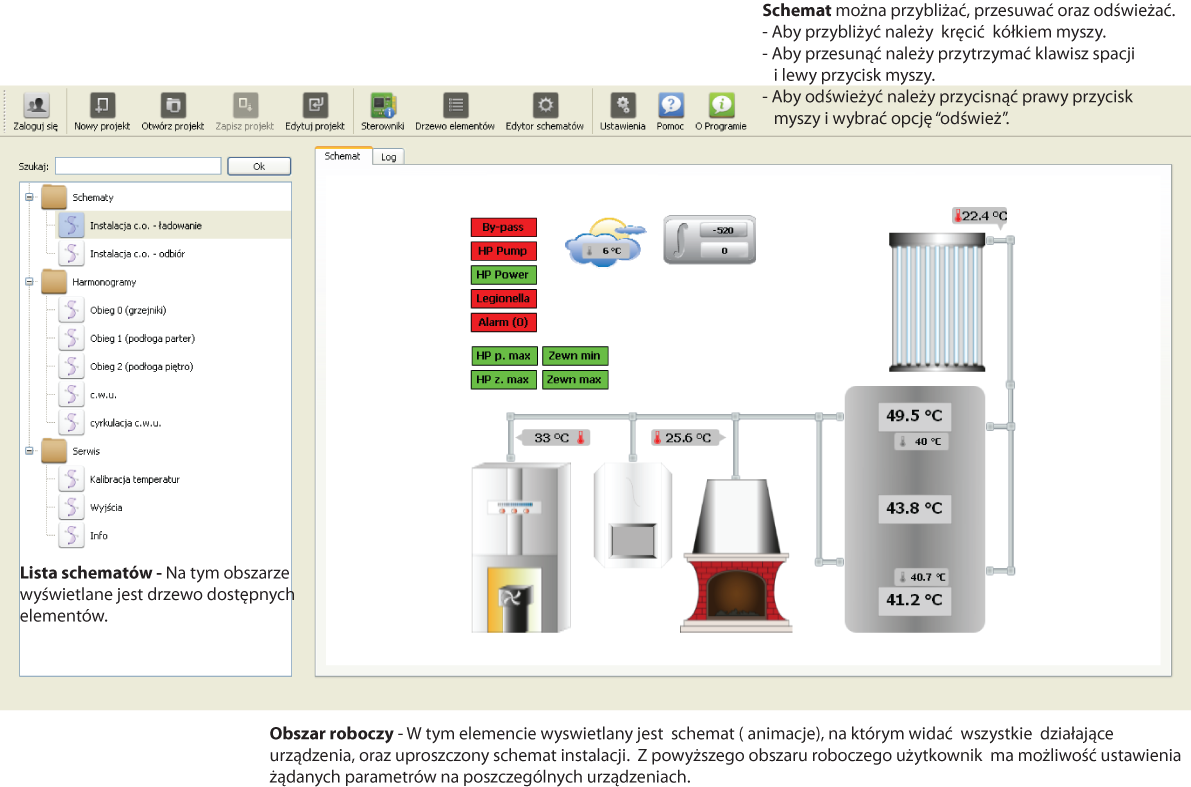The image size is (1191, 787).
Task: Click the 40 °C setpoint in tank
Action: pos(921,441)
